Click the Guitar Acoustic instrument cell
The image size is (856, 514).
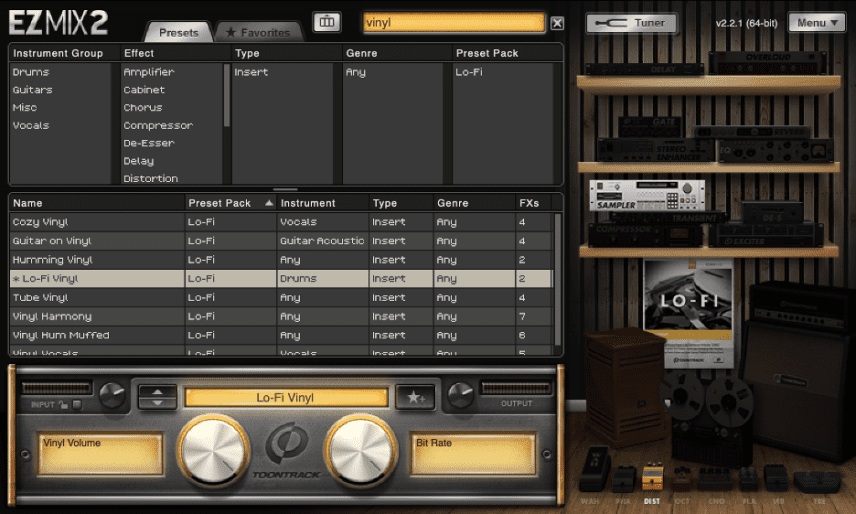pyautogui.click(x=322, y=241)
